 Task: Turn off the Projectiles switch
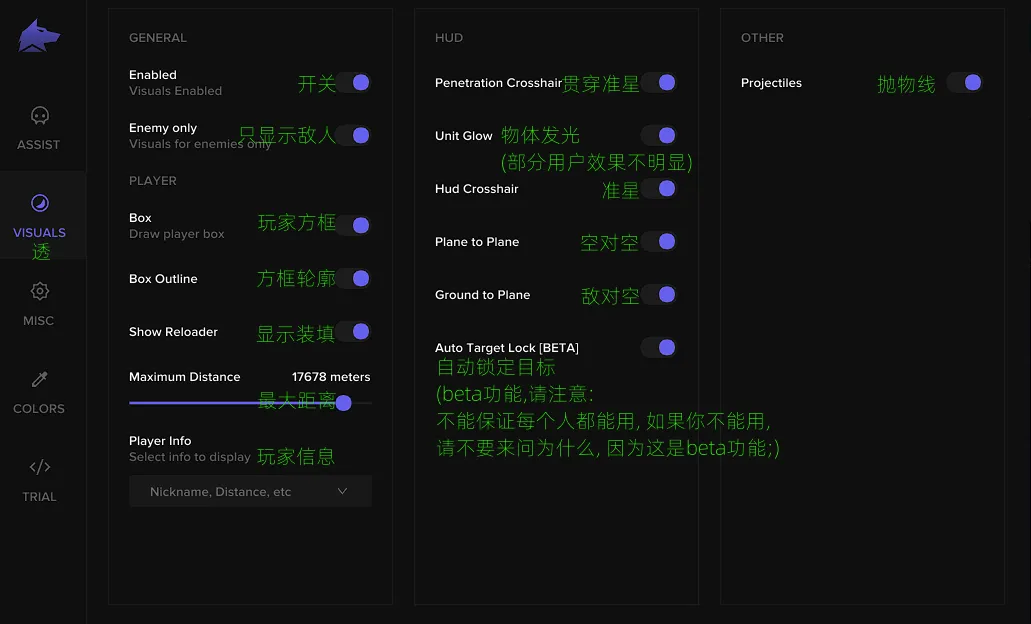[x=965, y=83]
